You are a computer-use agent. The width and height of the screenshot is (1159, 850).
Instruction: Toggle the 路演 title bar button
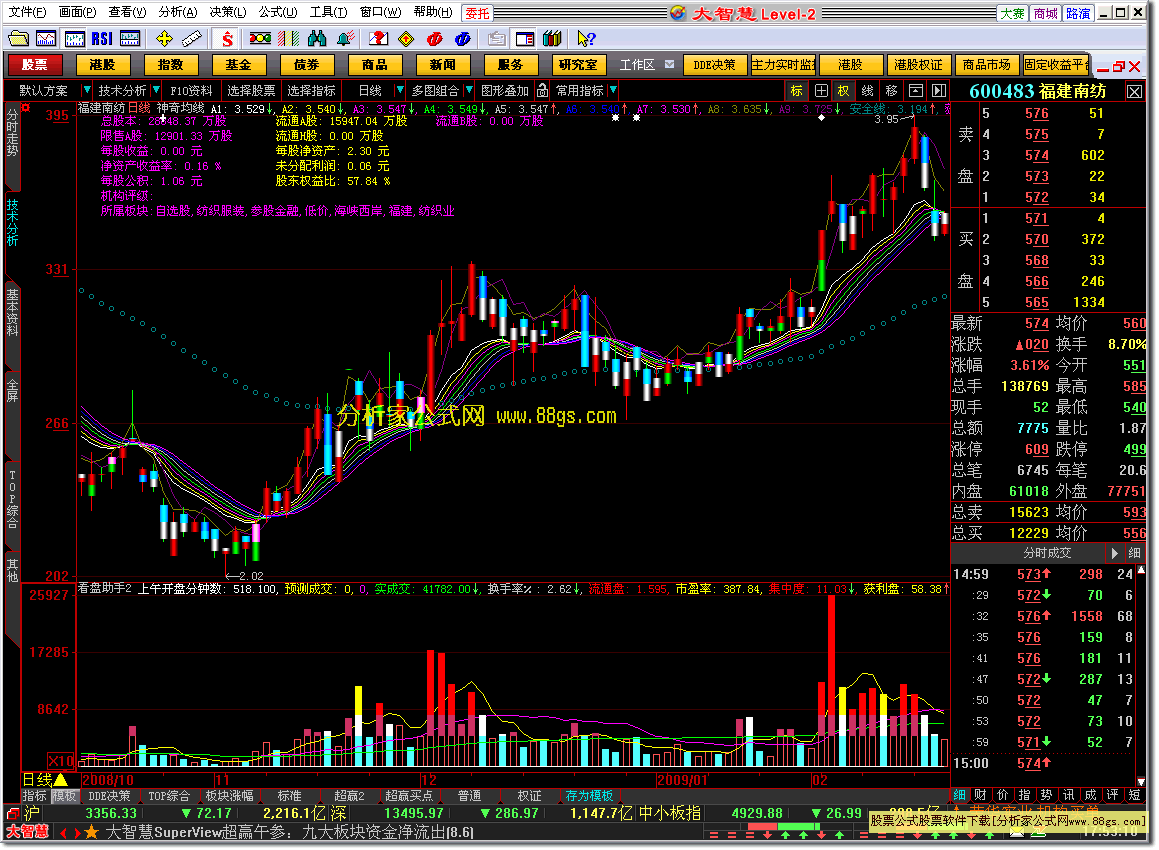pos(1078,13)
